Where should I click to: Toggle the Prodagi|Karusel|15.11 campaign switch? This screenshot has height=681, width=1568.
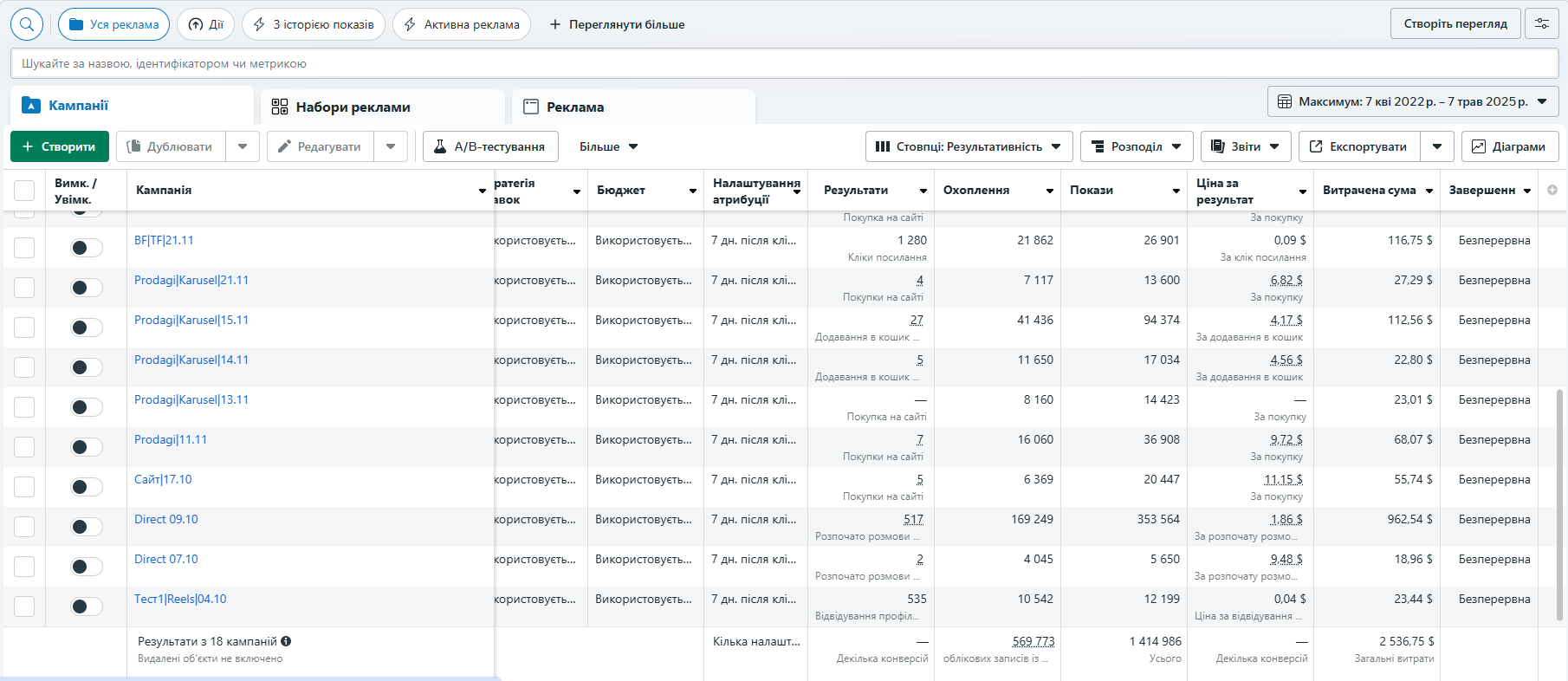pos(87,328)
